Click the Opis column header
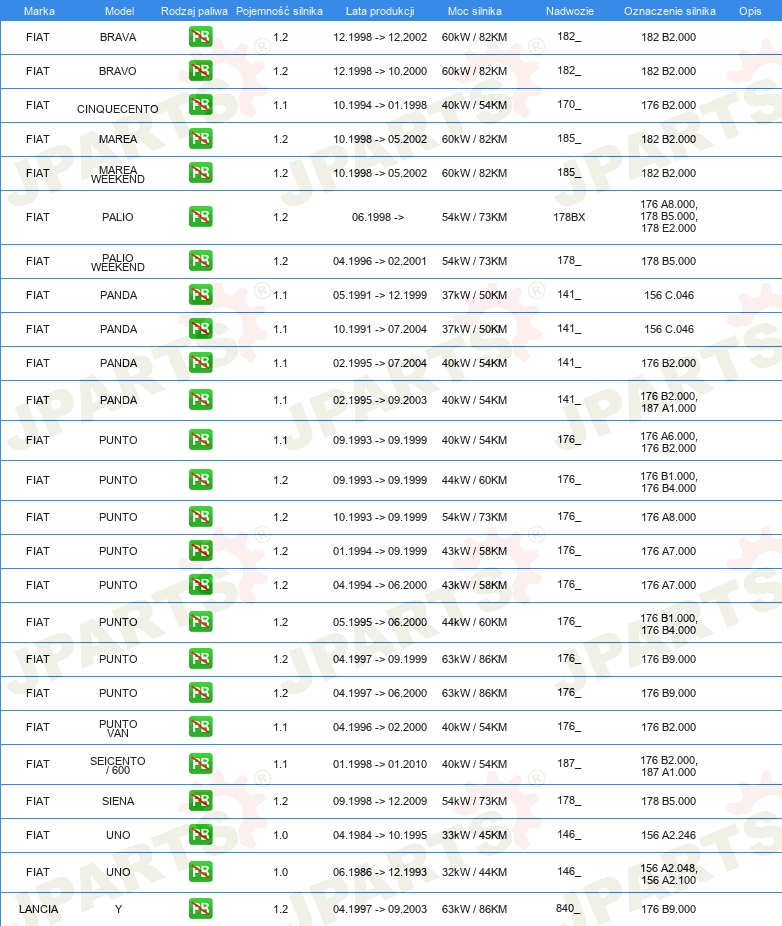The image size is (782, 926). pos(750,11)
